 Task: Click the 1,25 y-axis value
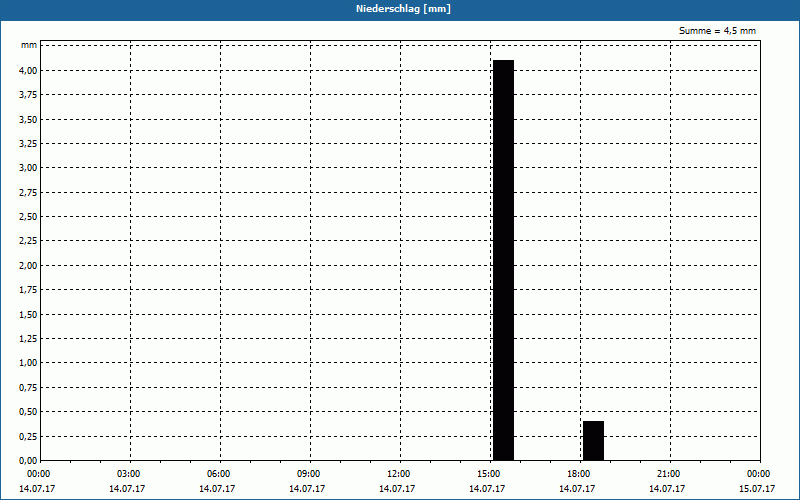pyautogui.click(x=28, y=338)
